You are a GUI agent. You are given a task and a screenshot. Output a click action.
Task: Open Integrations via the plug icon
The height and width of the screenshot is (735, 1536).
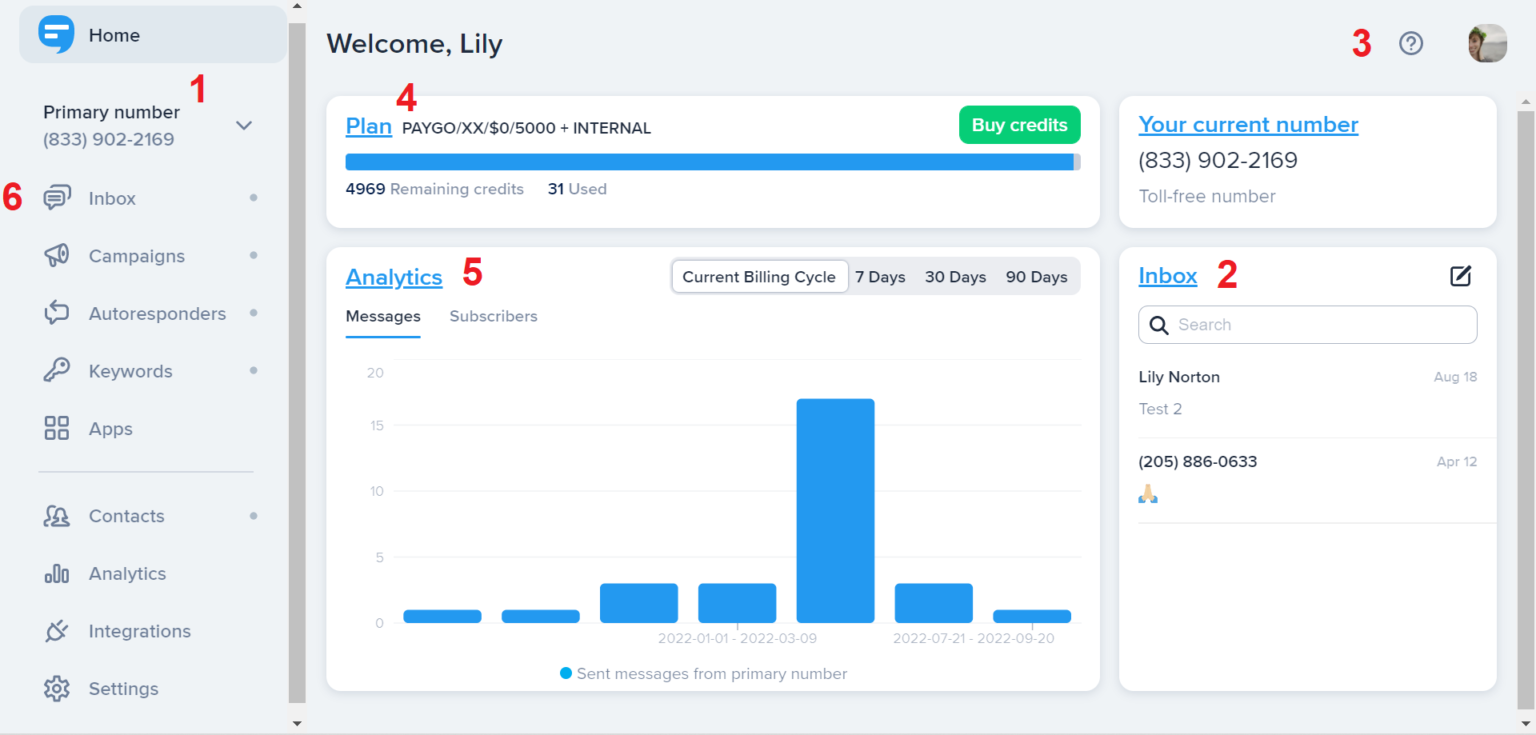pos(57,631)
